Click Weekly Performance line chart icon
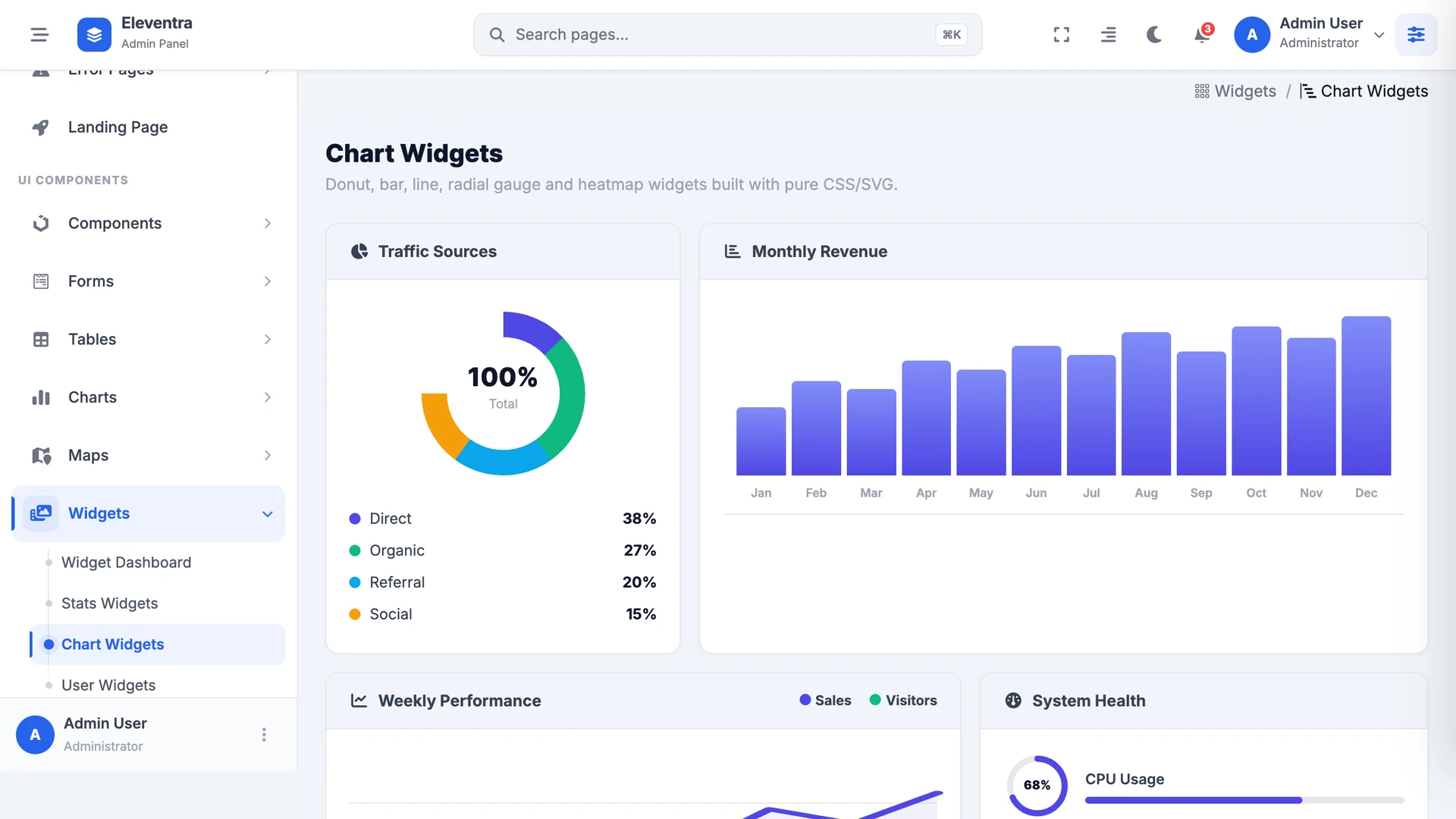The image size is (1456, 819). click(x=359, y=701)
